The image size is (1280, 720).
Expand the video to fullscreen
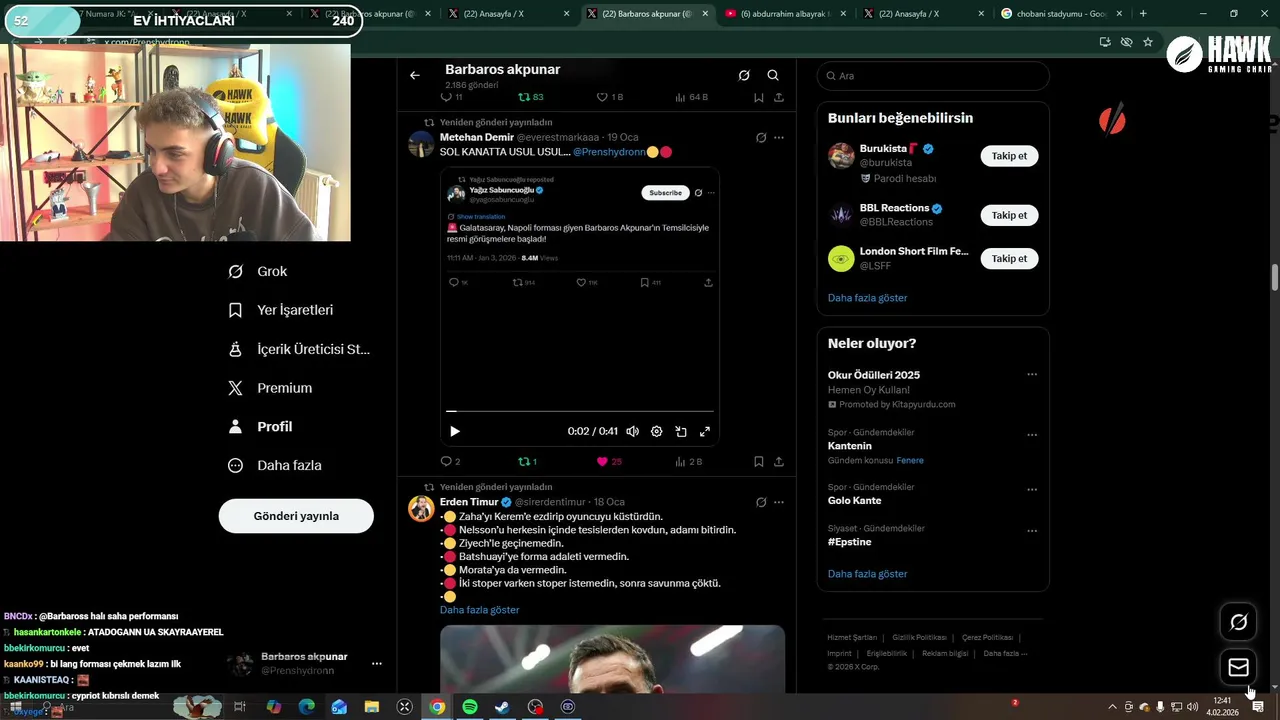pyautogui.click(x=705, y=431)
